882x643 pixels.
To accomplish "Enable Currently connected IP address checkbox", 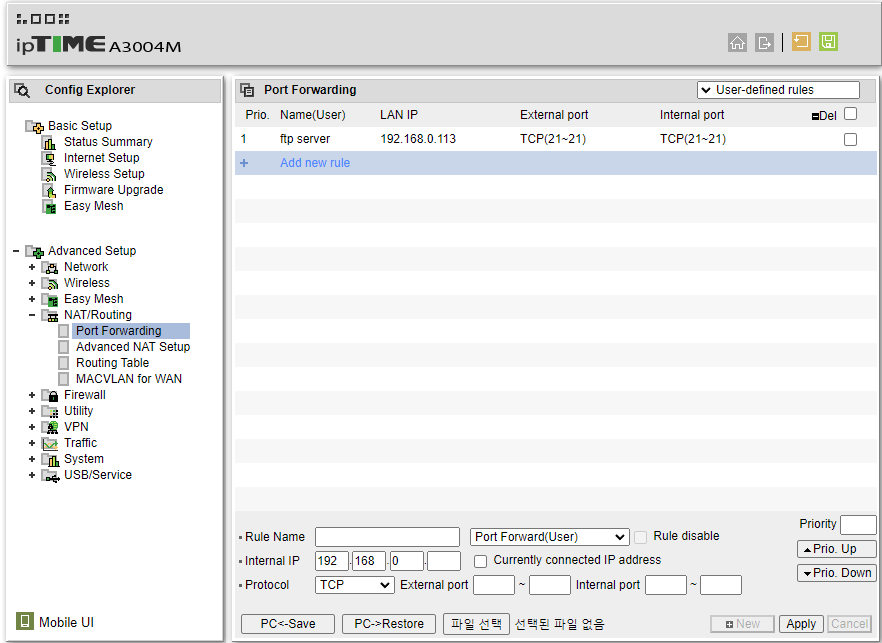I will (x=481, y=561).
